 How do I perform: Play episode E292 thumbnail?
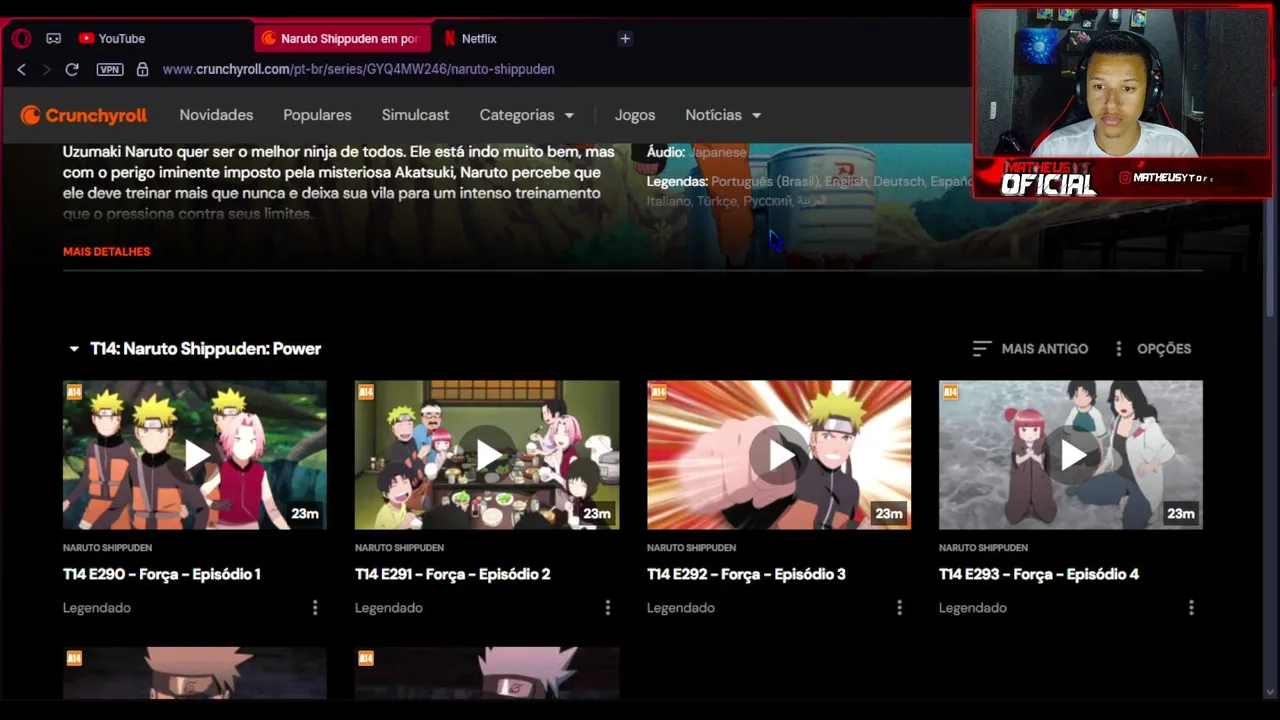pos(779,455)
